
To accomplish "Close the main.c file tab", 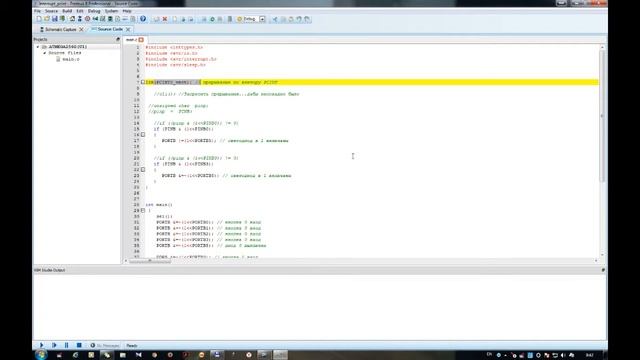I will click(x=141, y=40).
